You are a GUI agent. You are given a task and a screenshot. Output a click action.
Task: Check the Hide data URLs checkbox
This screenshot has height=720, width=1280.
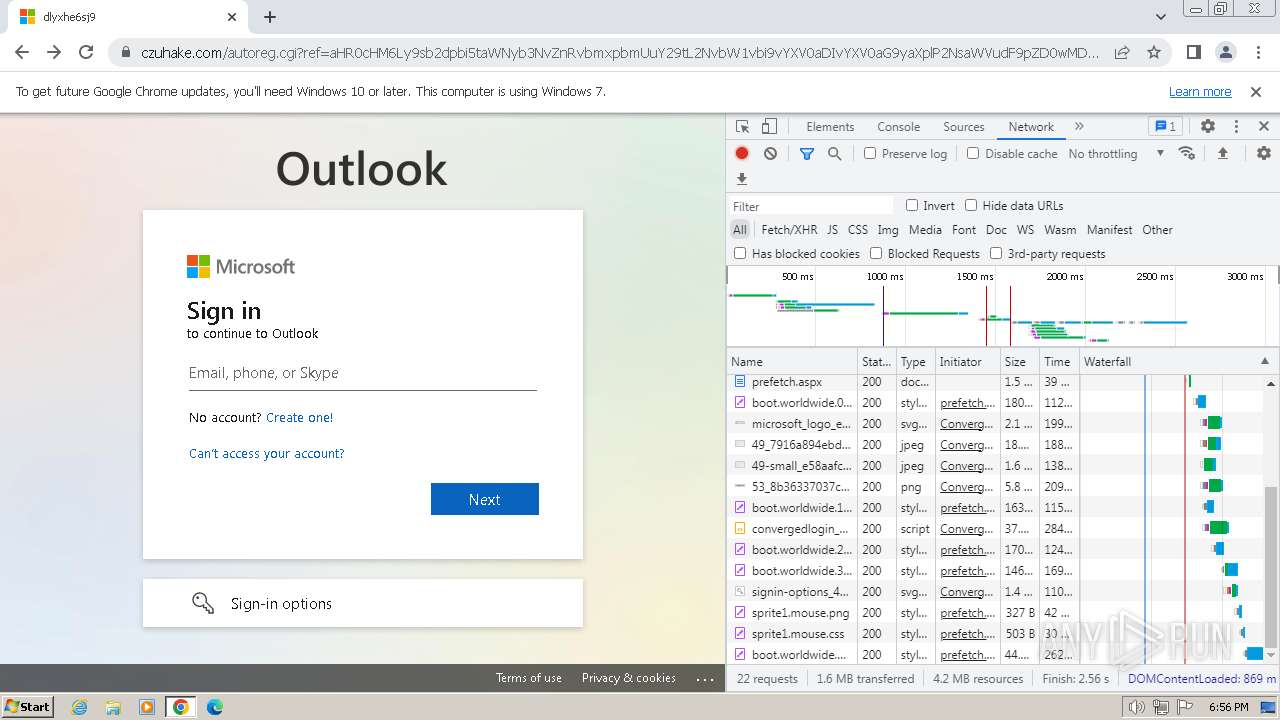tap(971, 205)
